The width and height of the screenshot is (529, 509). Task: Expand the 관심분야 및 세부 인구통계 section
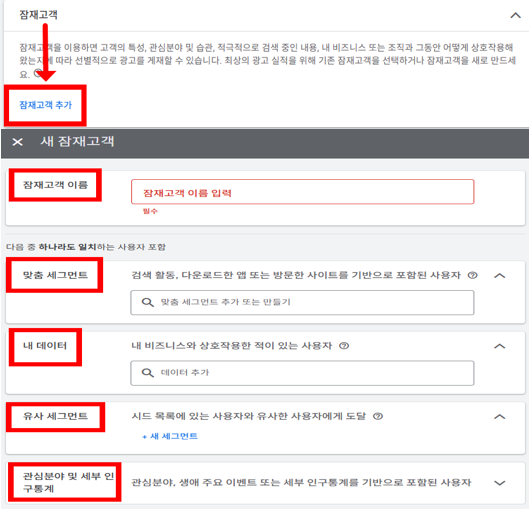coord(500,483)
